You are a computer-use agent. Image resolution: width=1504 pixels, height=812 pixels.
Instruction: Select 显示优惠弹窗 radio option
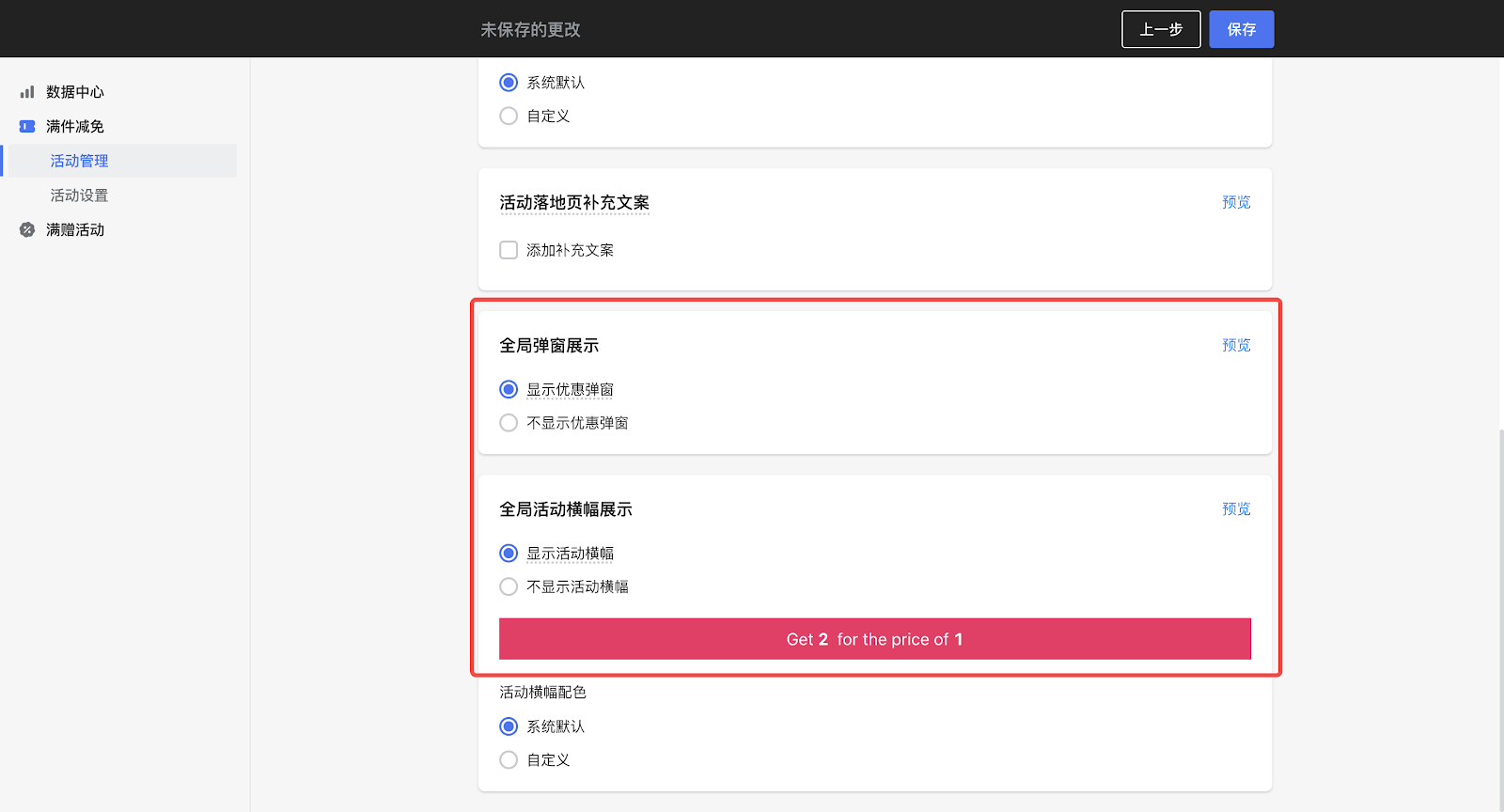point(509,389)
